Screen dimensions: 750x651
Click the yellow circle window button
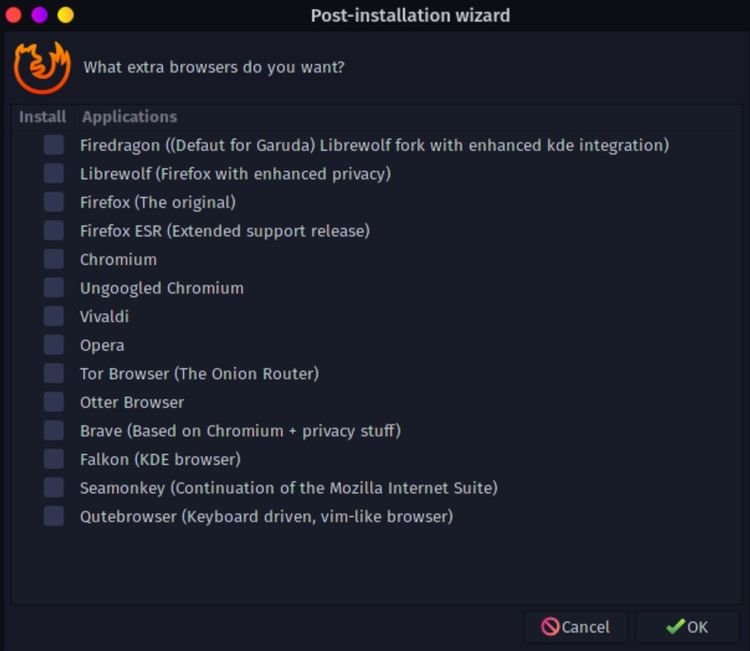tap(66, 15)
